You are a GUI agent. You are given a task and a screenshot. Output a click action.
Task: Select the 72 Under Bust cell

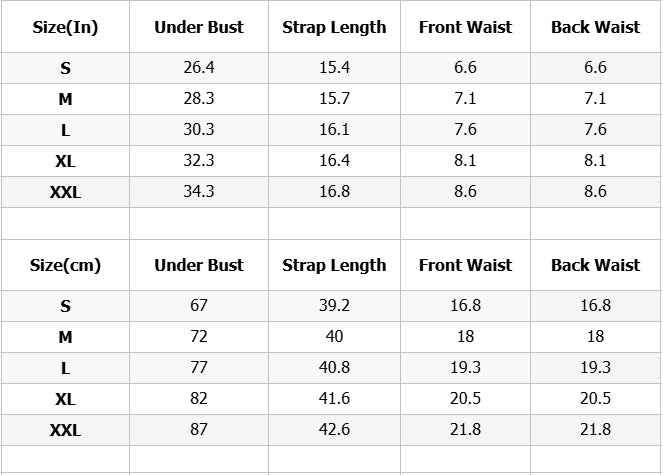199,336
